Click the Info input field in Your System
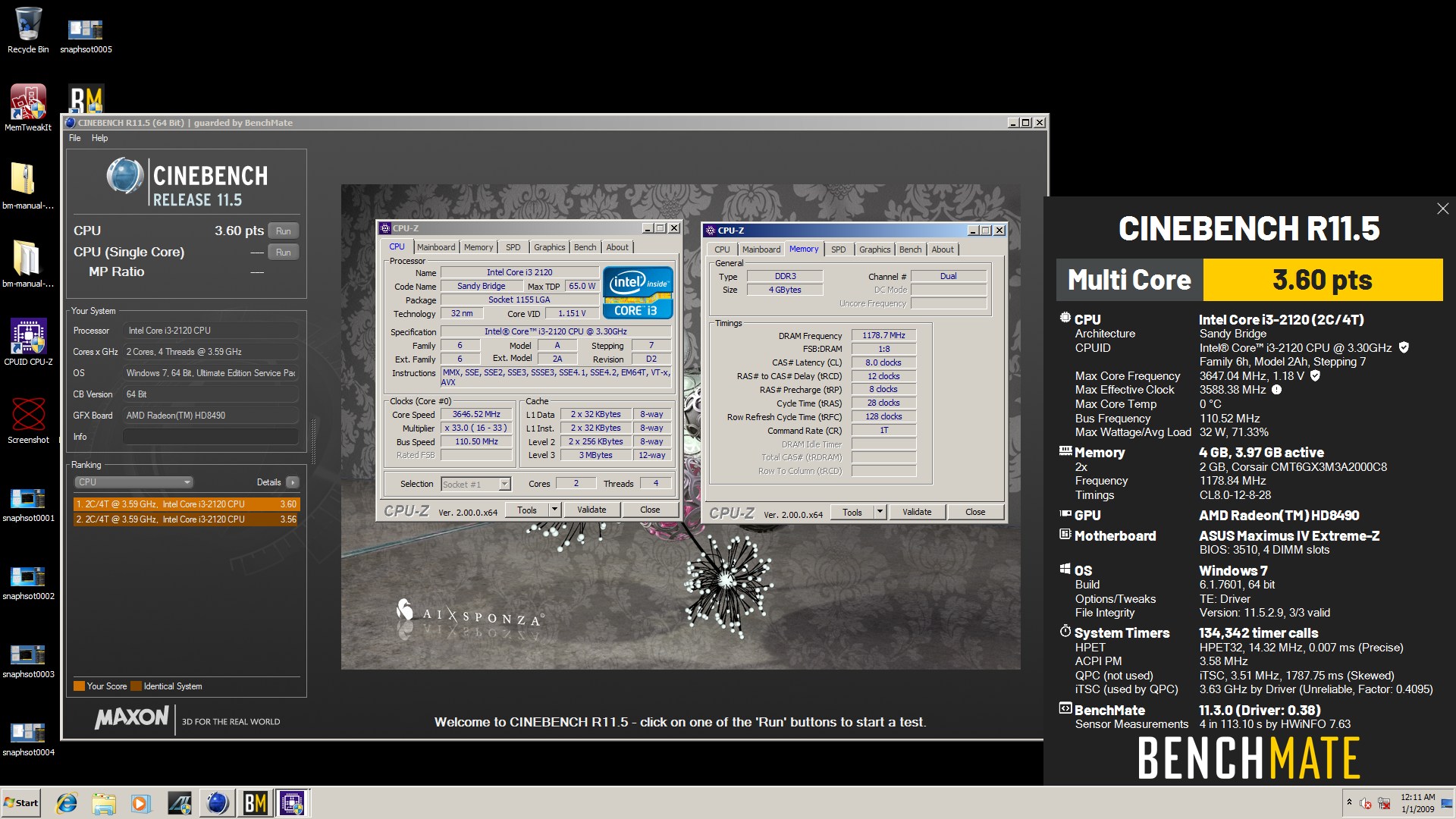The height and width of the screenshot is (819, 1456). pyautogui.click(x=210, y=437)
